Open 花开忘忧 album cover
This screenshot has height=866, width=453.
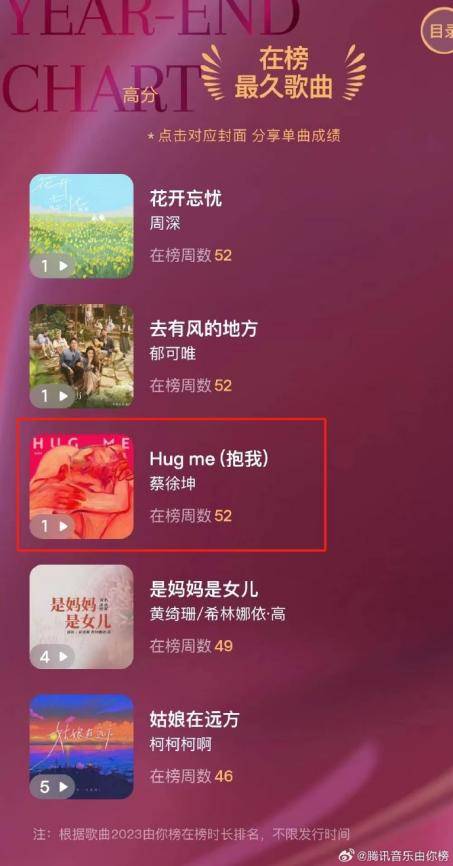[x=81, y=226]
